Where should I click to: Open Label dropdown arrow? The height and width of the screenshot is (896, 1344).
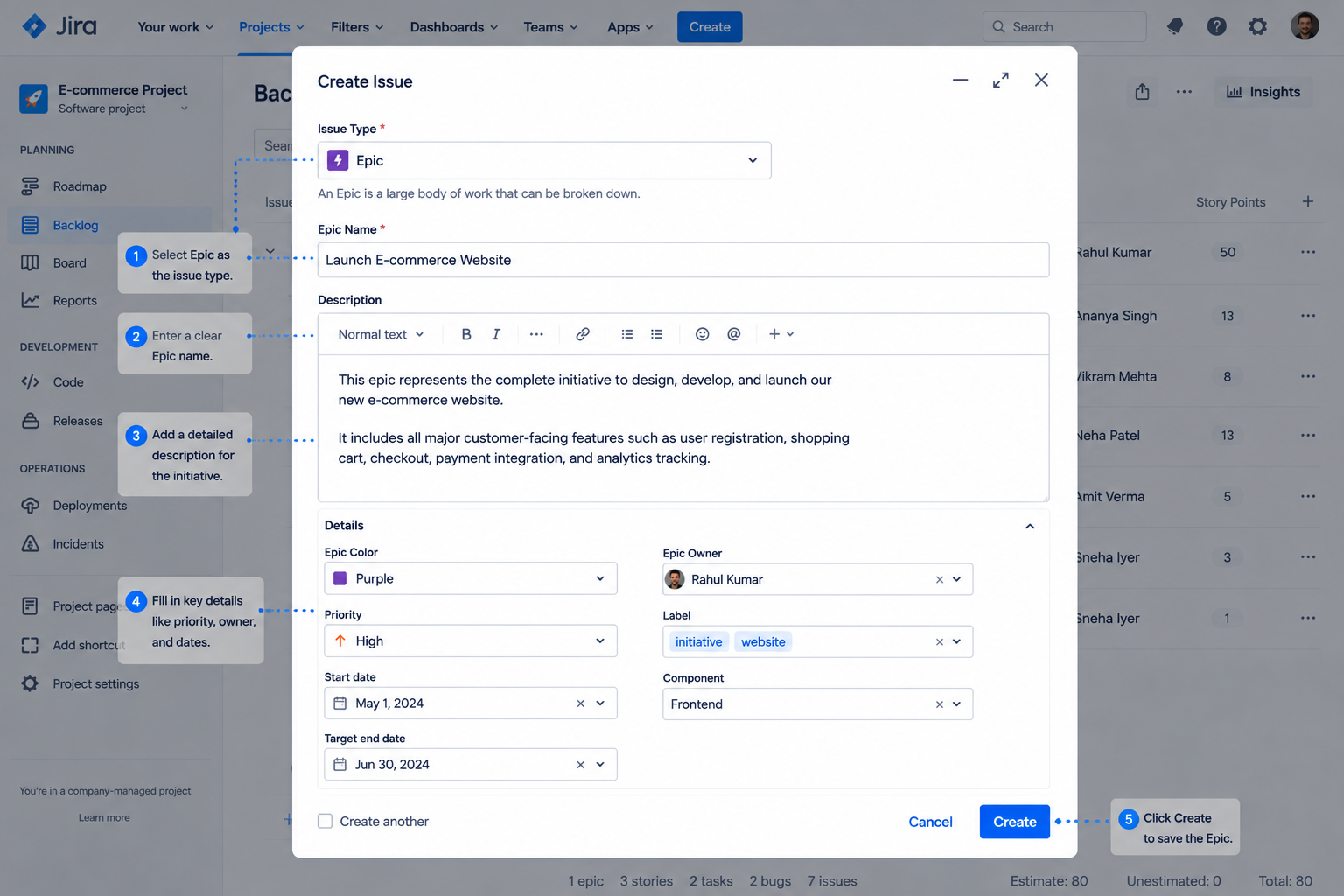click(956, 641)
